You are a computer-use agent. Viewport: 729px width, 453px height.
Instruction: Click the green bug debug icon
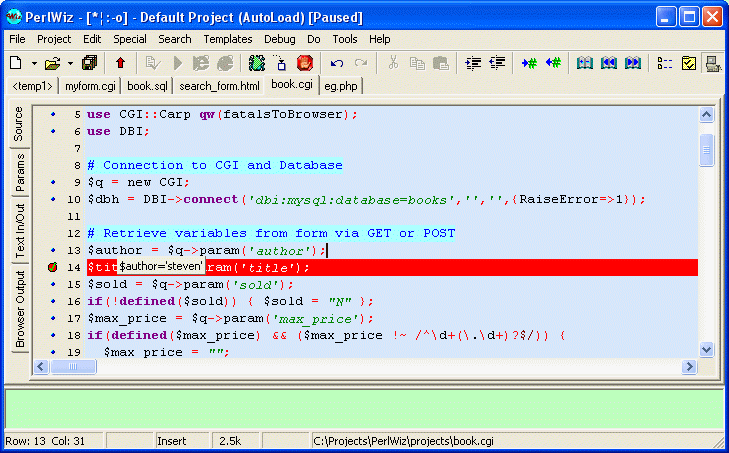point(257,63)
